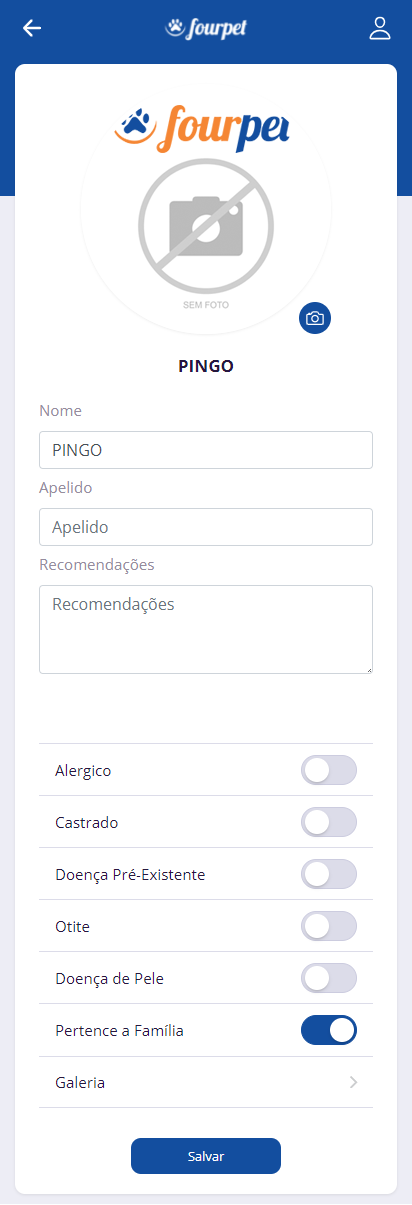
Task: Tap the camera icon to change photo
Action: pyautogui.click(x=315, y=318)
